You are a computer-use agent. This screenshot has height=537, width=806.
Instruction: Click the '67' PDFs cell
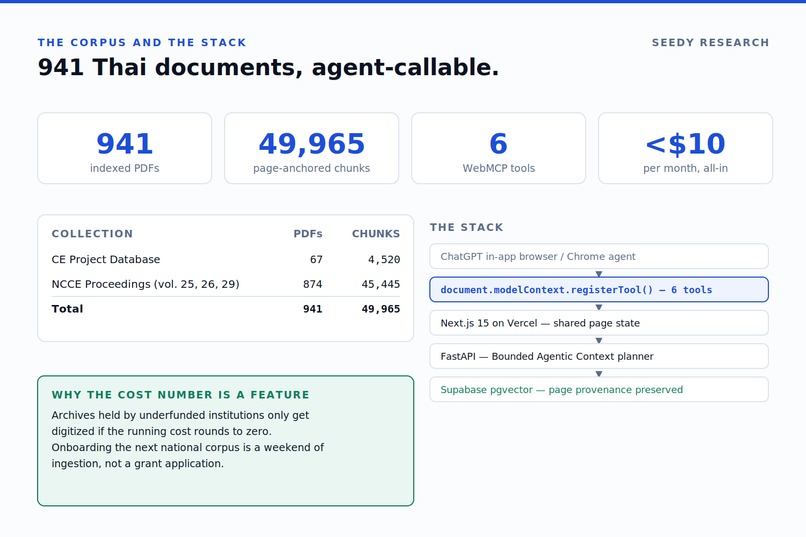coord(316,260)
